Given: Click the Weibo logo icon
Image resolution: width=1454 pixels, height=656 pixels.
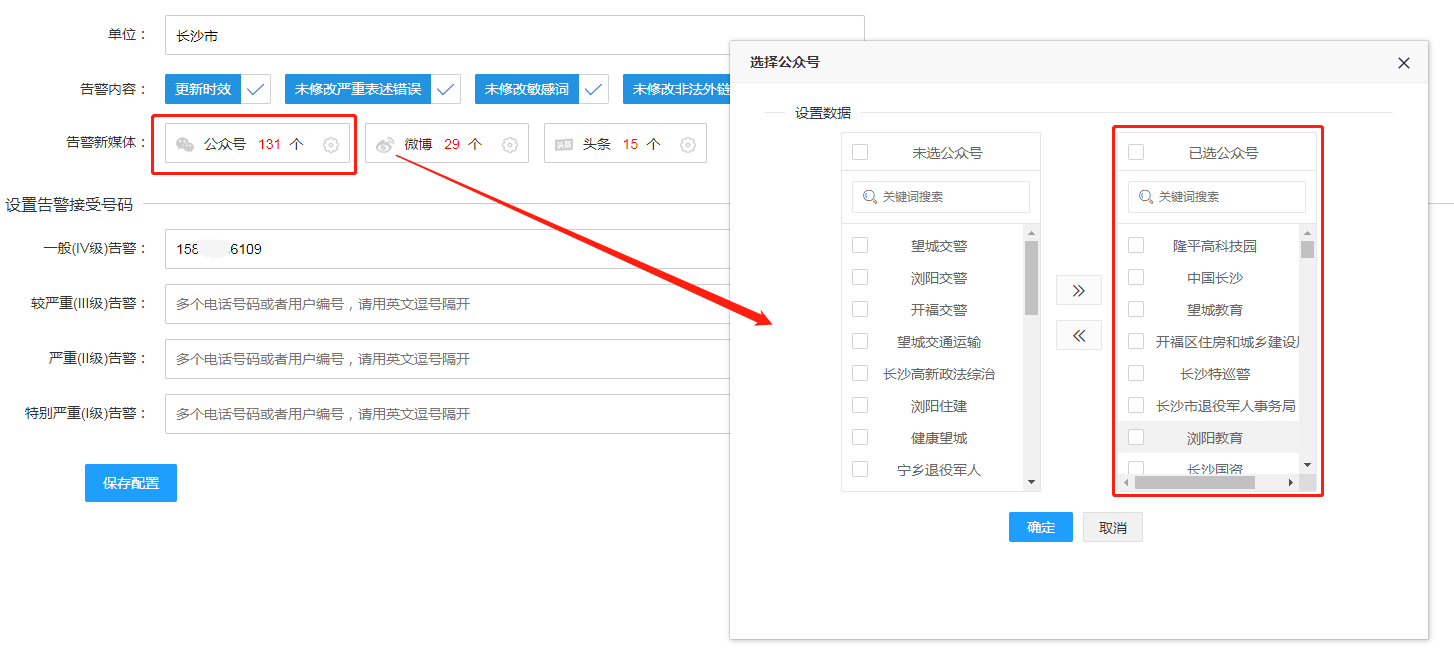Looking at the screenshot, I should 385,145.
